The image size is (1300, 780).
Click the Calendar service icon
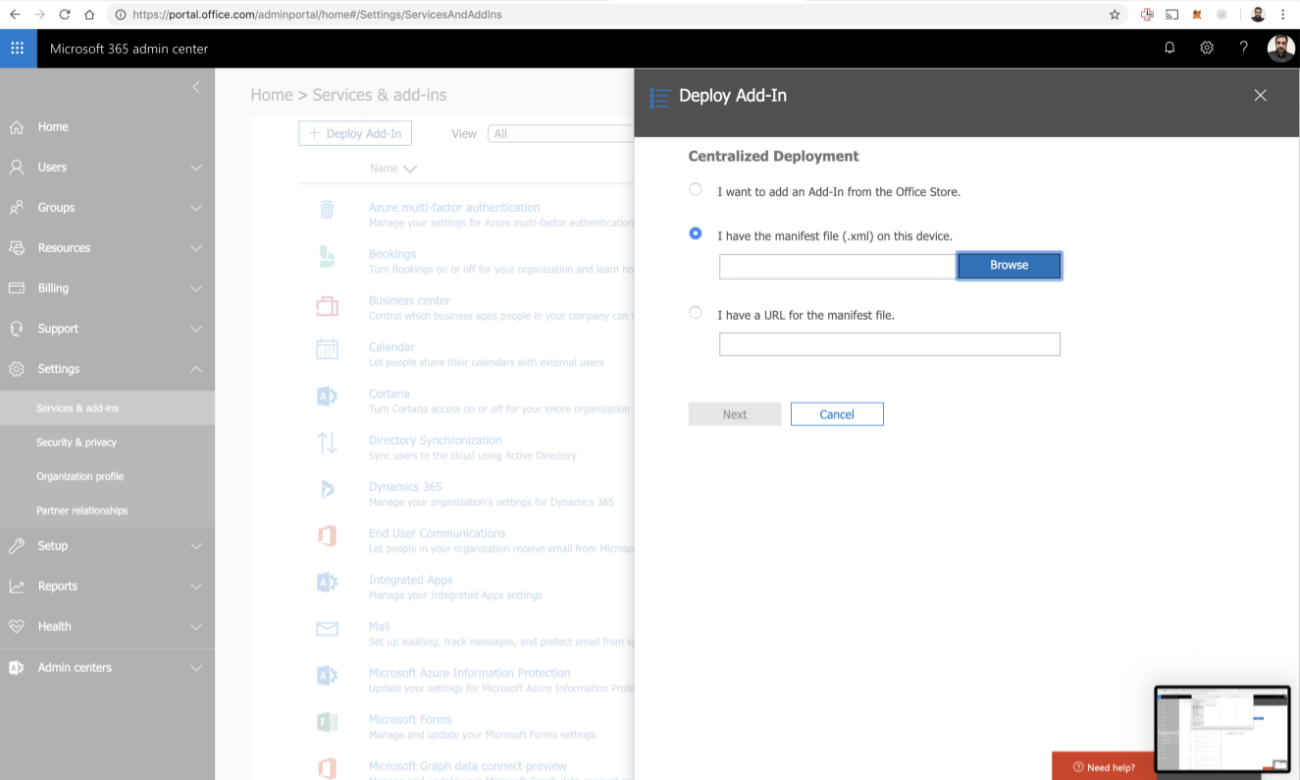327,349
